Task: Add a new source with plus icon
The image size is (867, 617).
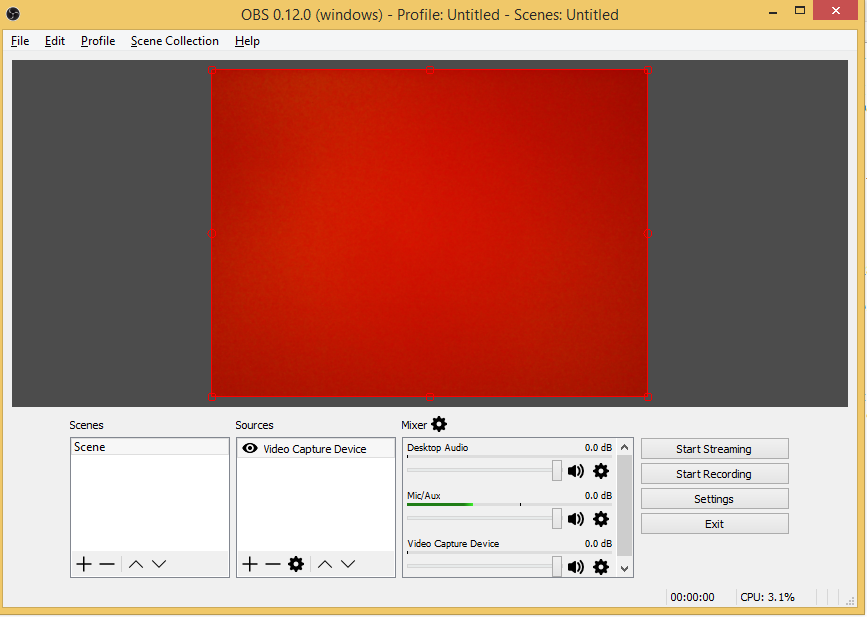Action: coord(250,564)
